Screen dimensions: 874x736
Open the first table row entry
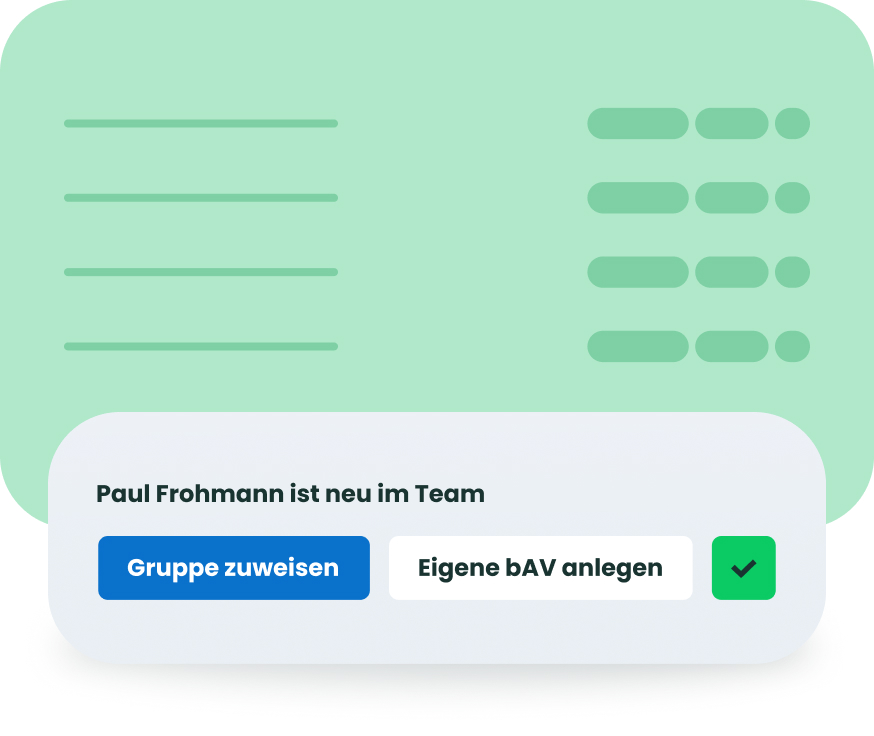pyautogui.click(x=200, y=123)
